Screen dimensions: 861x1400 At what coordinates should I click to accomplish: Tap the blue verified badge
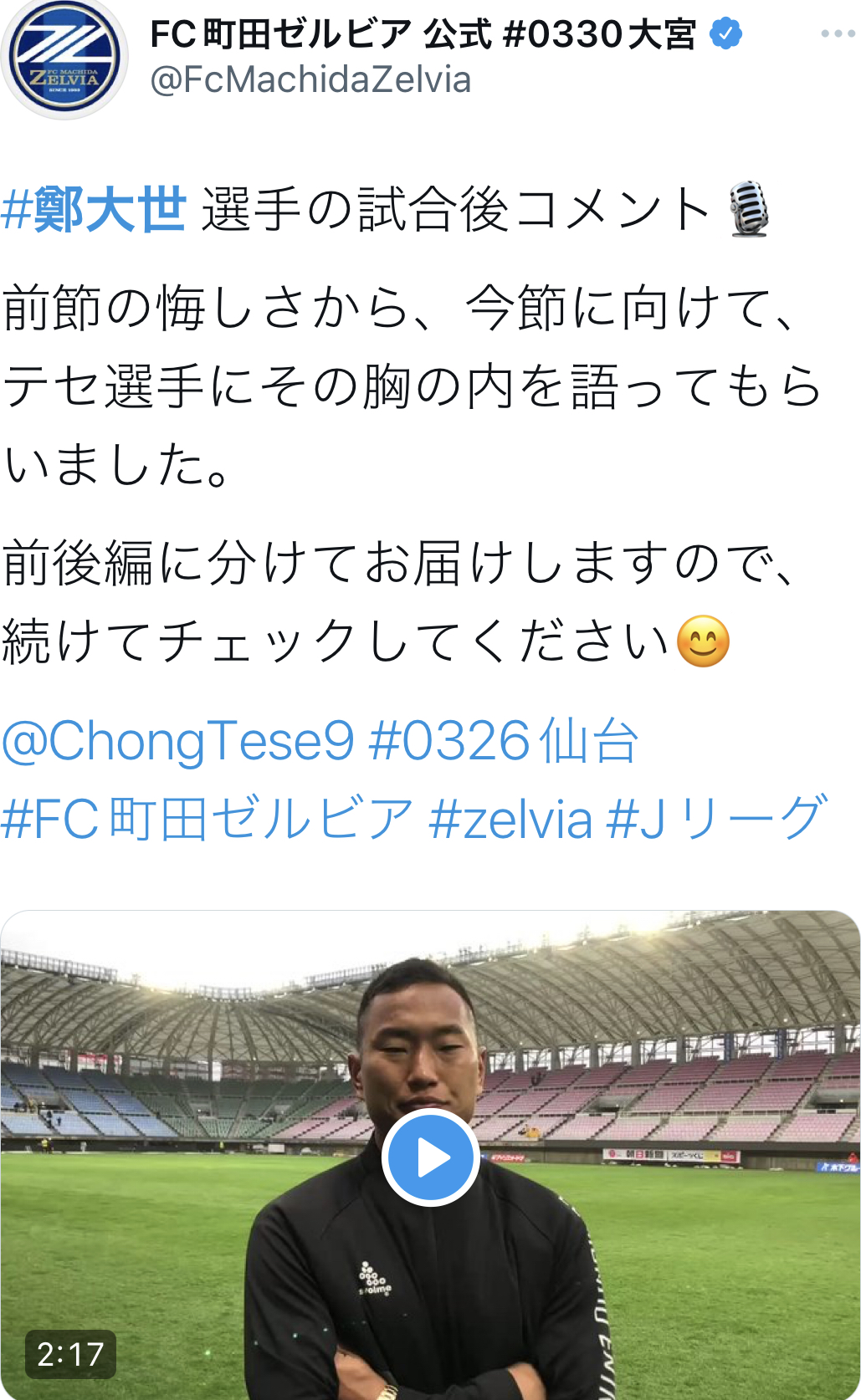(725, 33)
